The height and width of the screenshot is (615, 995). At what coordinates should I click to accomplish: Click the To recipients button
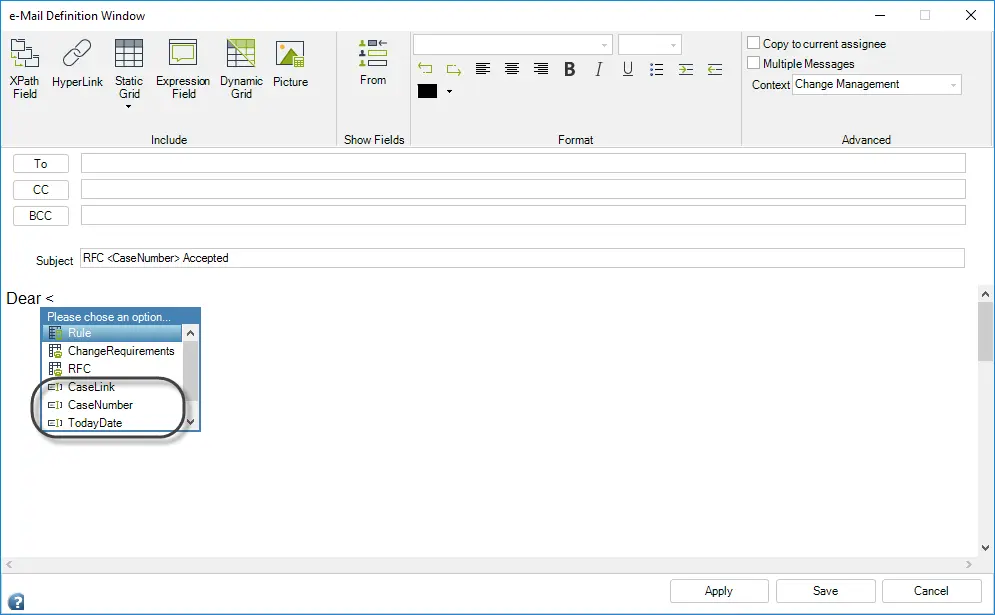point(41,164)
